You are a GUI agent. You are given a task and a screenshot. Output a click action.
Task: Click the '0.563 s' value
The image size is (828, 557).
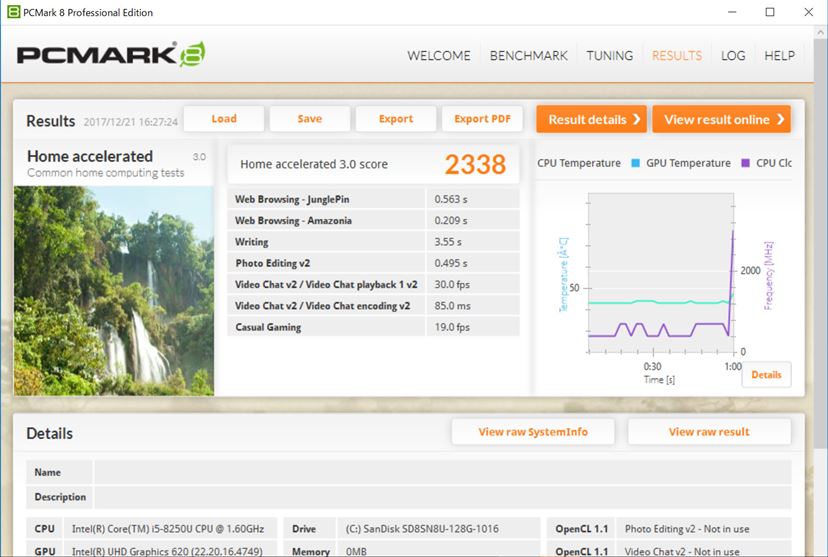[451, 199]
